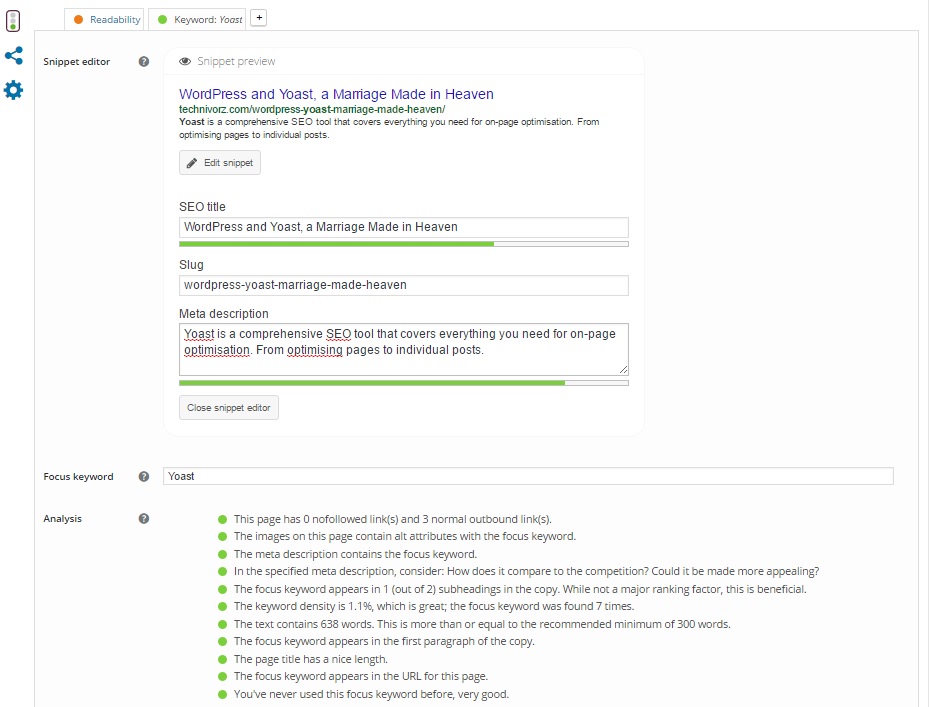Open the advanced settings gear icon
929x707 pixels.
tap(13, 91)
